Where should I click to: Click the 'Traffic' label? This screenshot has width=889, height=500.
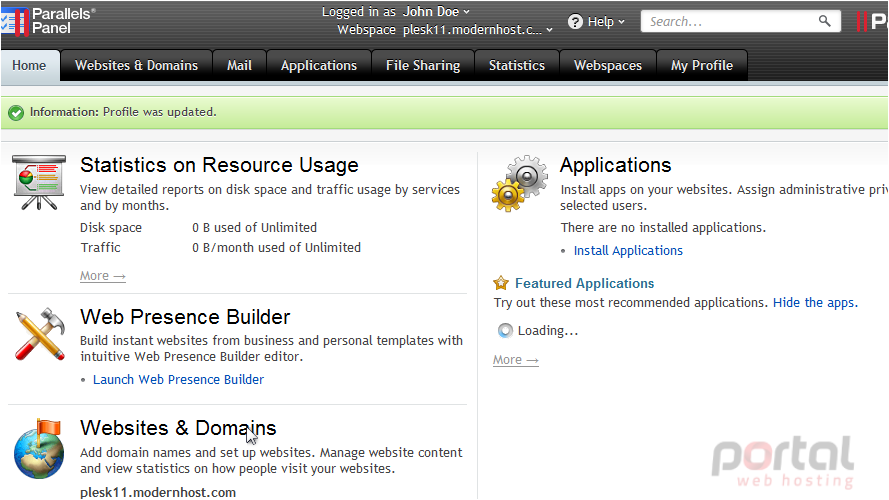100,247
